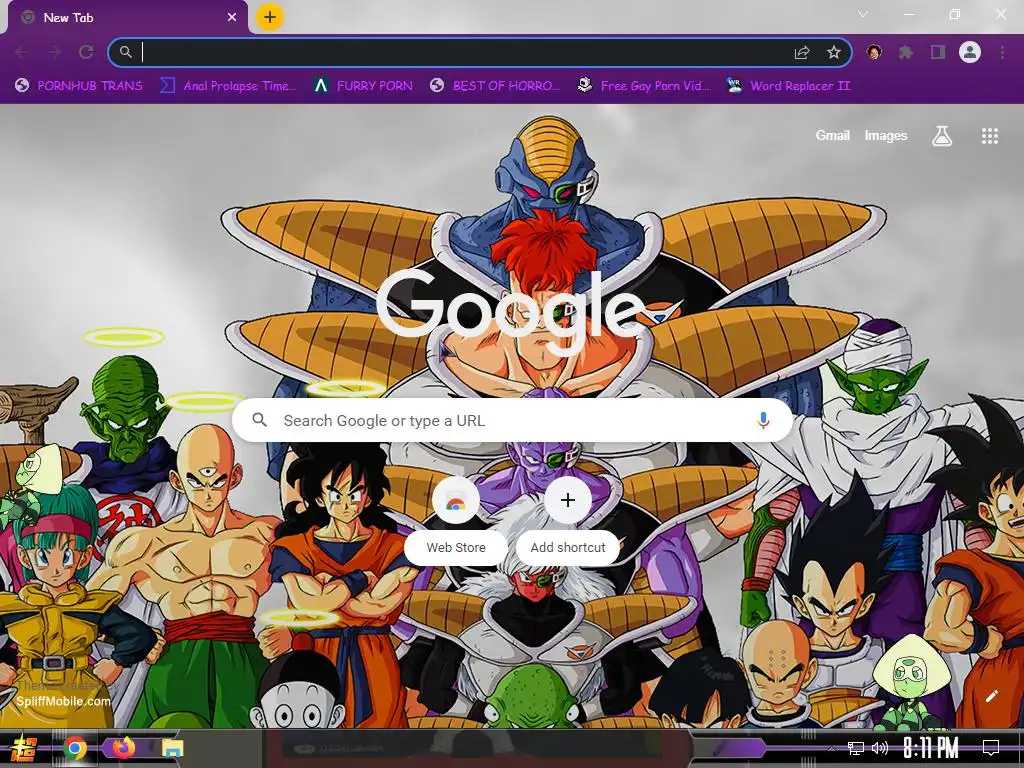
Task: Launch Firefox from the taskbar
Action: 123,748
